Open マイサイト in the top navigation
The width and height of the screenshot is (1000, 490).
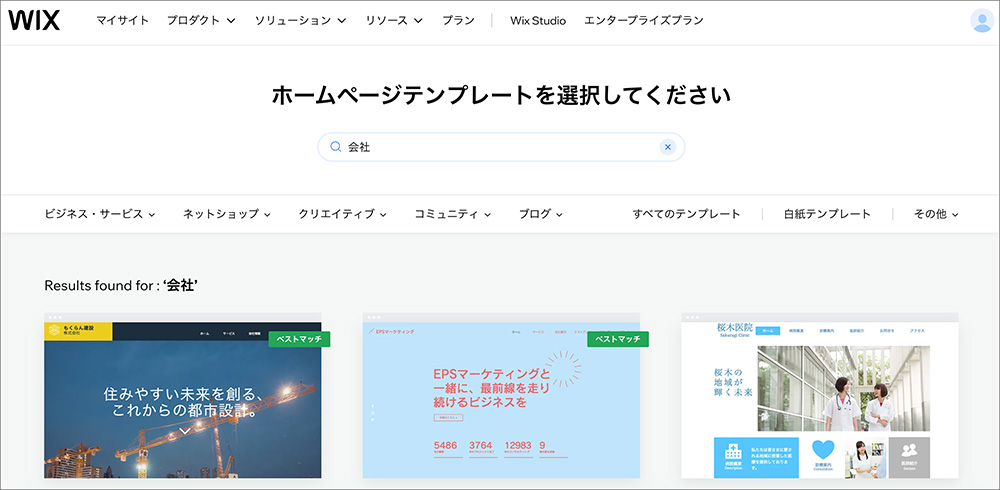tap(122, 20)
